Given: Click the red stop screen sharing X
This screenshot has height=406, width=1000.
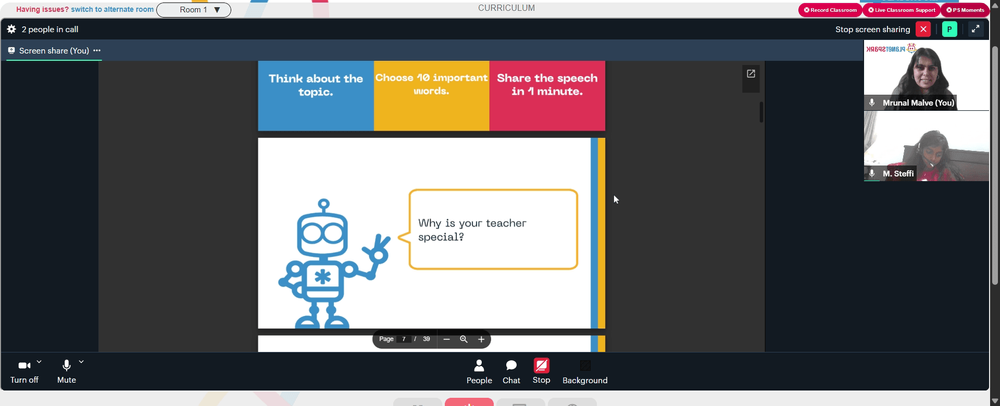Looking at the screenshot, I should [923, 29].
